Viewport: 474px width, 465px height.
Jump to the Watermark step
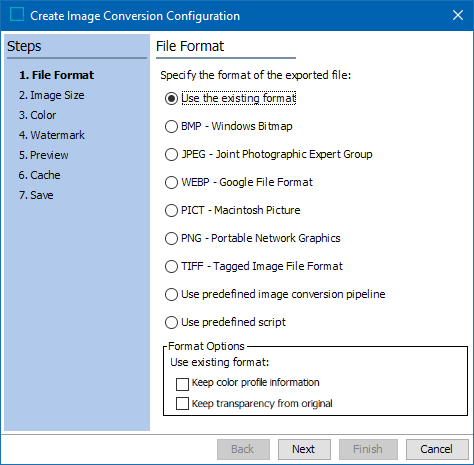pyautogui.click(x=52, y=135)
